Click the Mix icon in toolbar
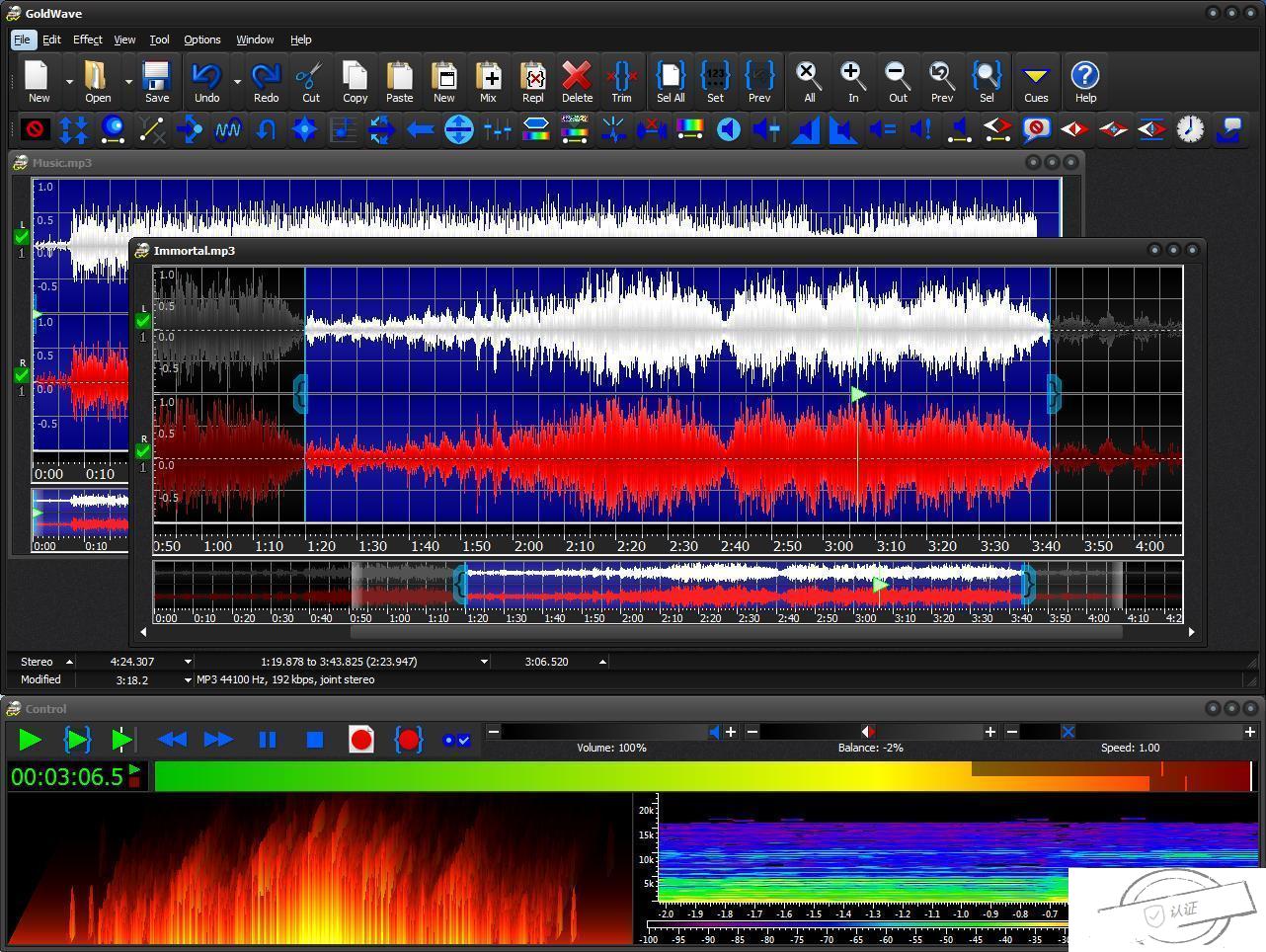1266x952 pixels. pos(488,81)
